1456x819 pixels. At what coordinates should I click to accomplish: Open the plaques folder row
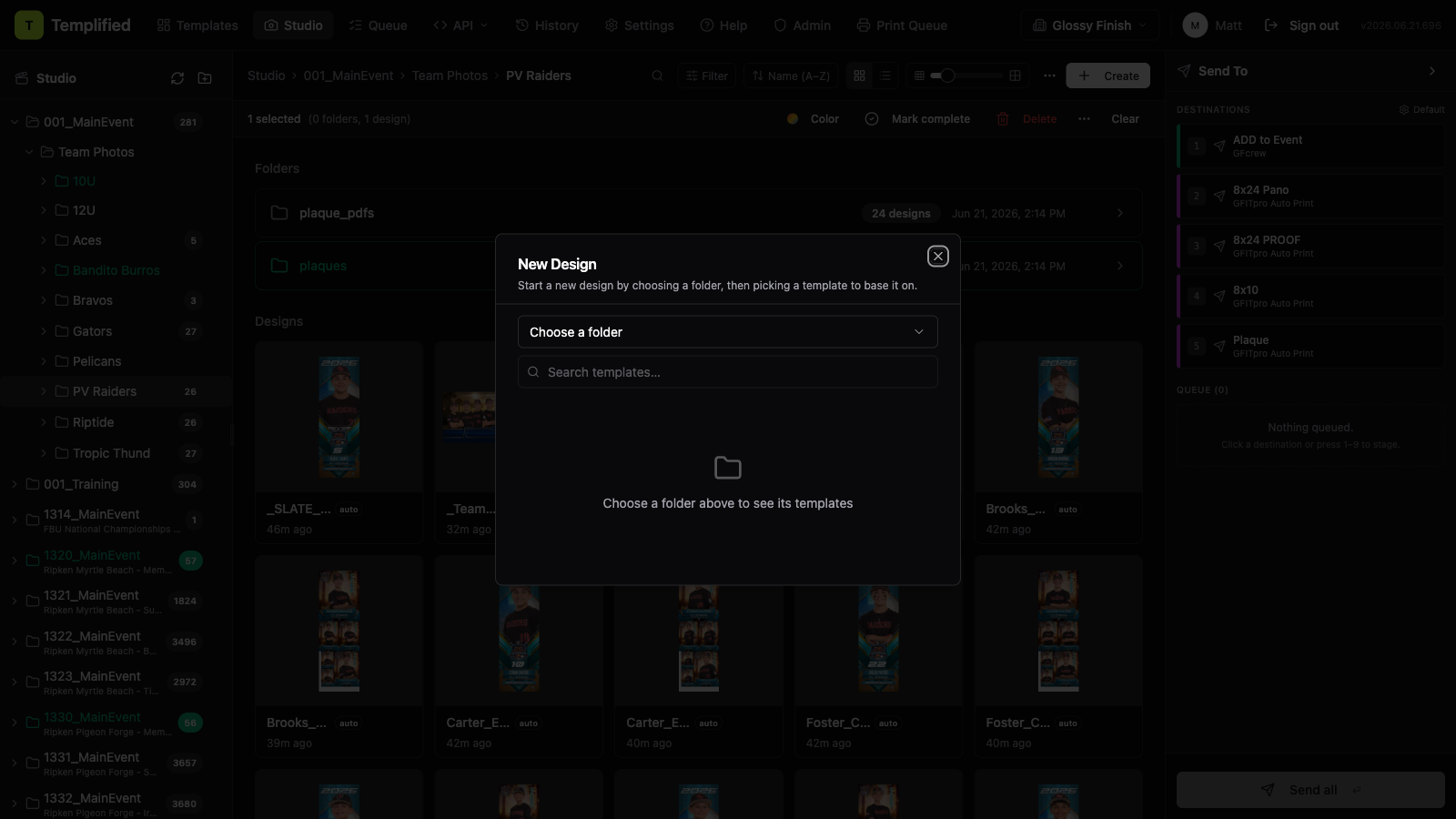[699, 266]
